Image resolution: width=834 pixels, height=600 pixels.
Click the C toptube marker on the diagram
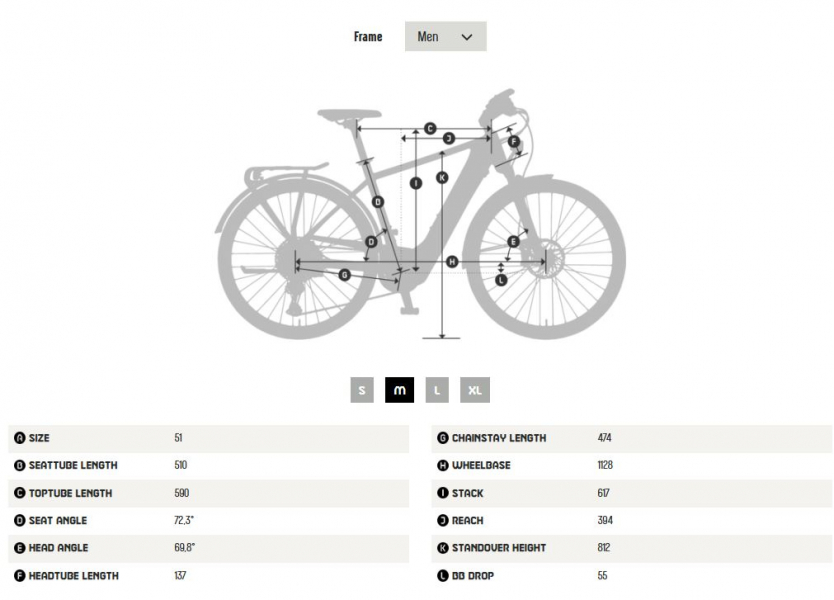[430, 128]
